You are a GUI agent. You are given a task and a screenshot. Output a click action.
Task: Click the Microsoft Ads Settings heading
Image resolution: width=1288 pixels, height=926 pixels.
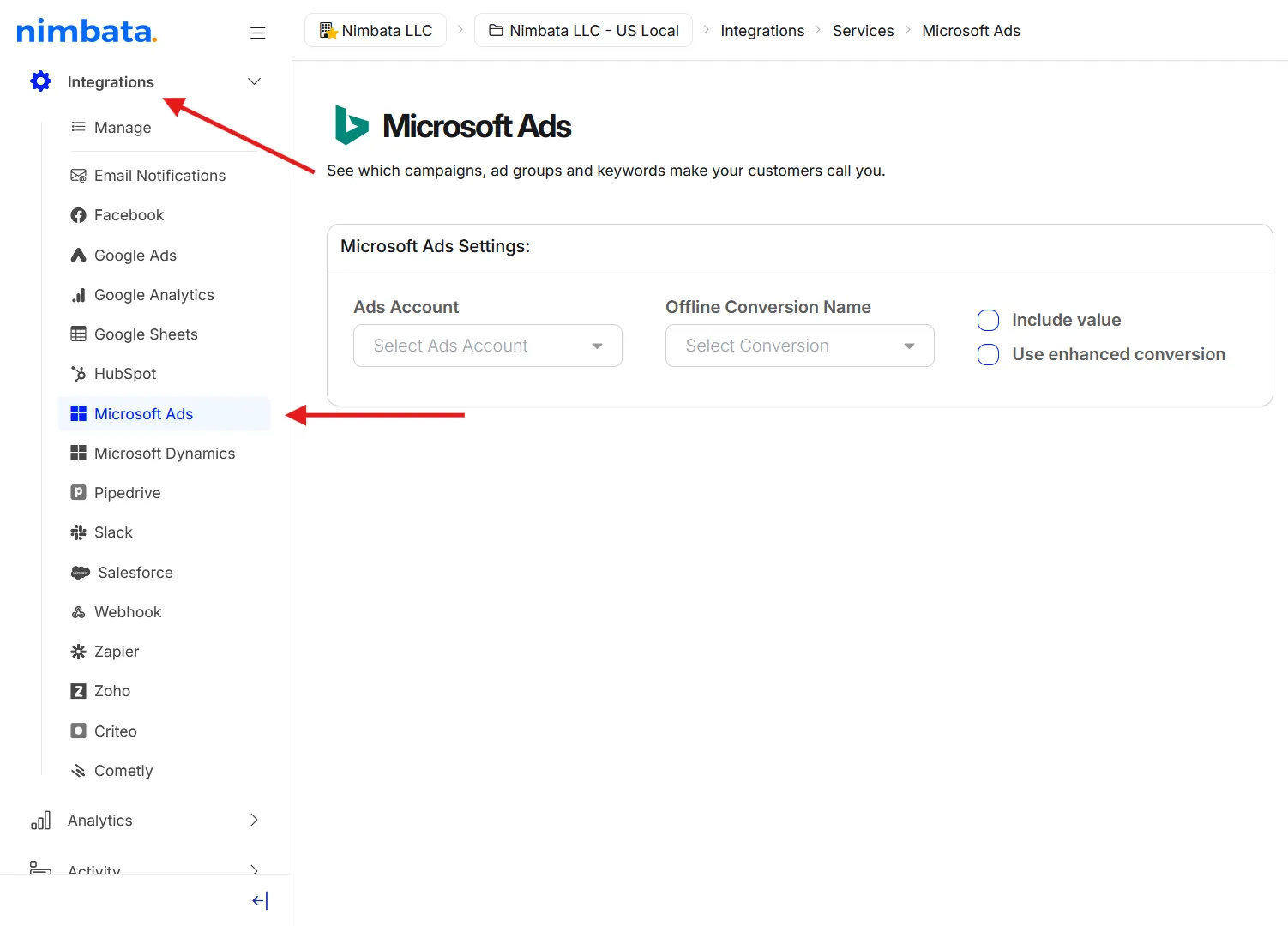(435, 246)
